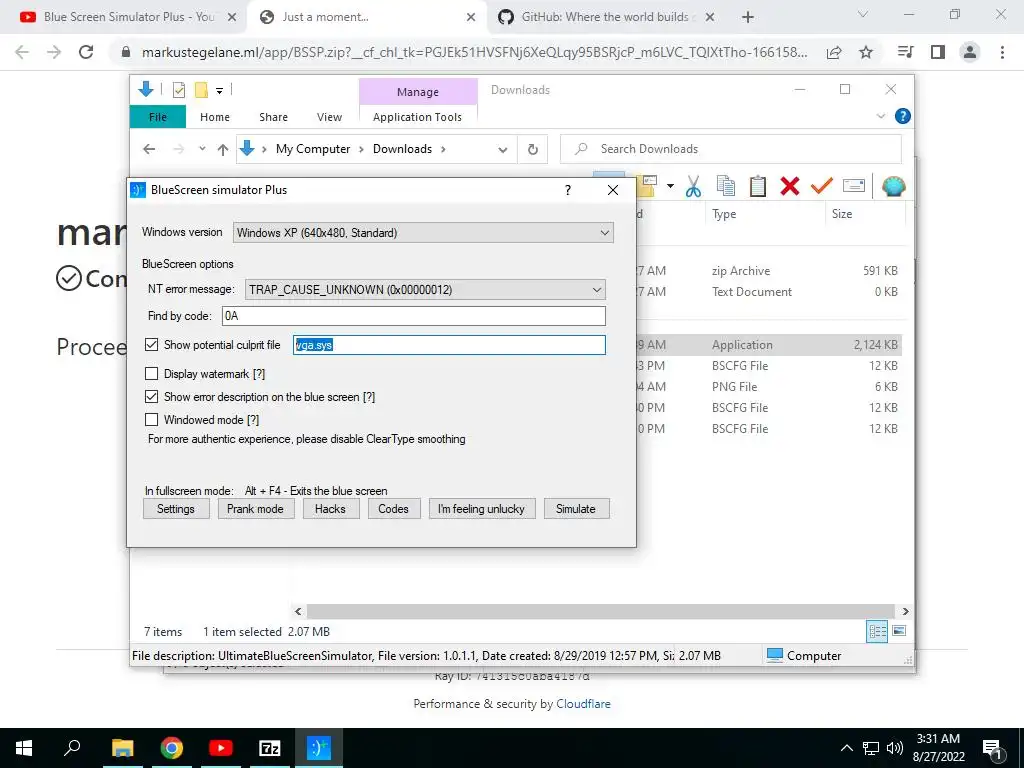The width and height of the screenshot is (1024, 768).
Task: Open Windows Start menu
Action: 24,748
